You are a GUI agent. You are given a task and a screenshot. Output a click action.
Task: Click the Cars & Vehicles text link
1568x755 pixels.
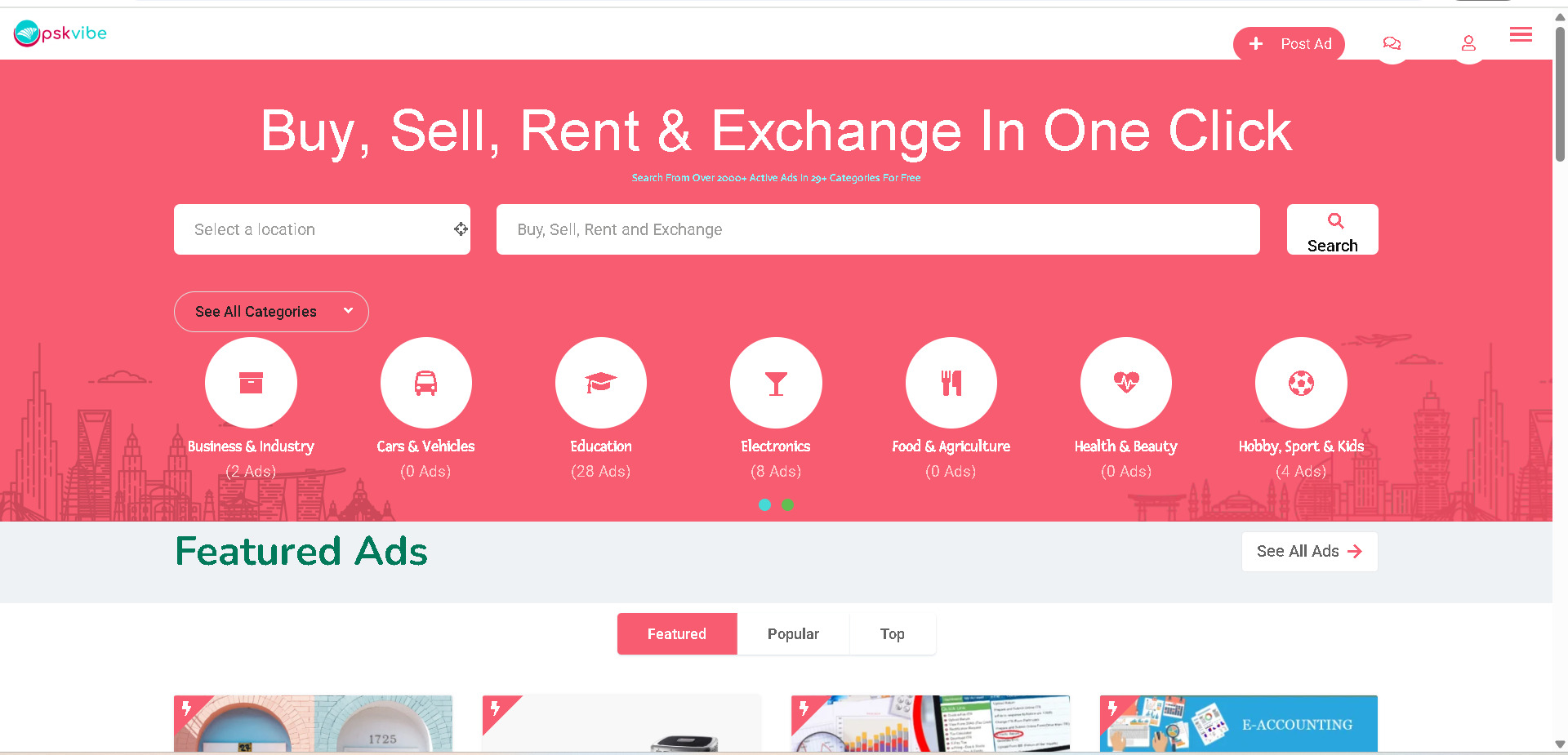(425, 446)
